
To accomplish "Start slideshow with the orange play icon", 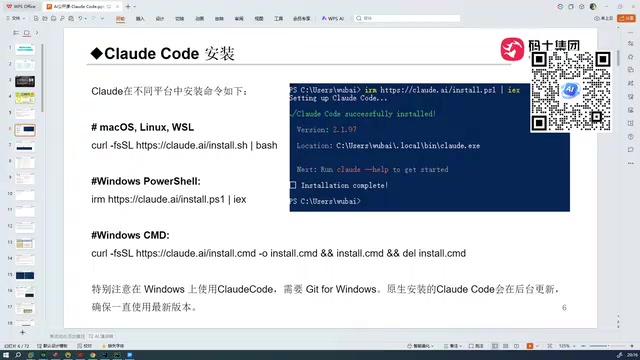I will click(530, 346).
